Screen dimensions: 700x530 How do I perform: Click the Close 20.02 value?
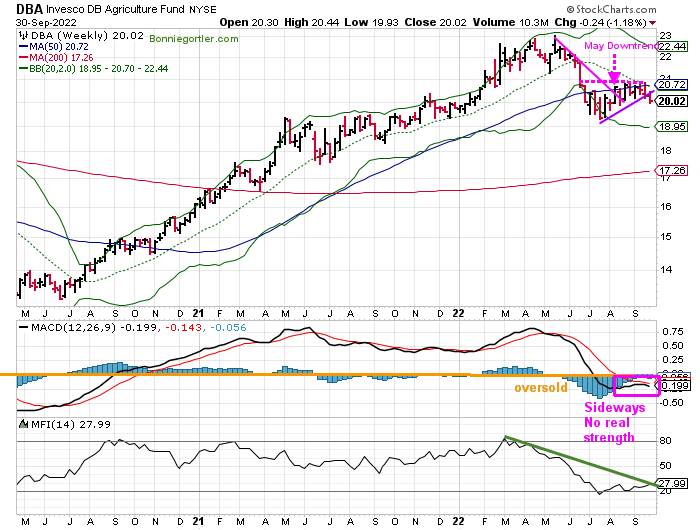pos(435,22)
